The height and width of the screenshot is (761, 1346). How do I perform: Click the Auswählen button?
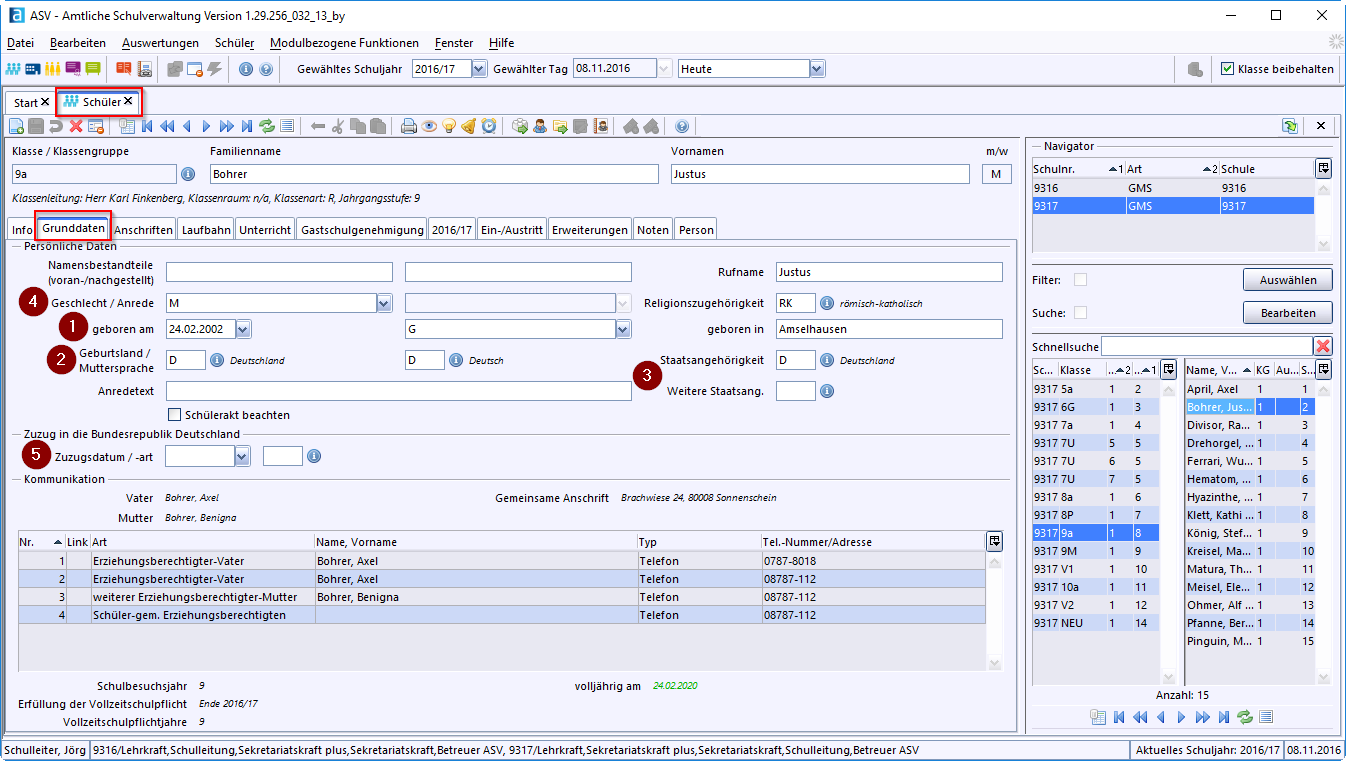click(x=1288, y=280)
